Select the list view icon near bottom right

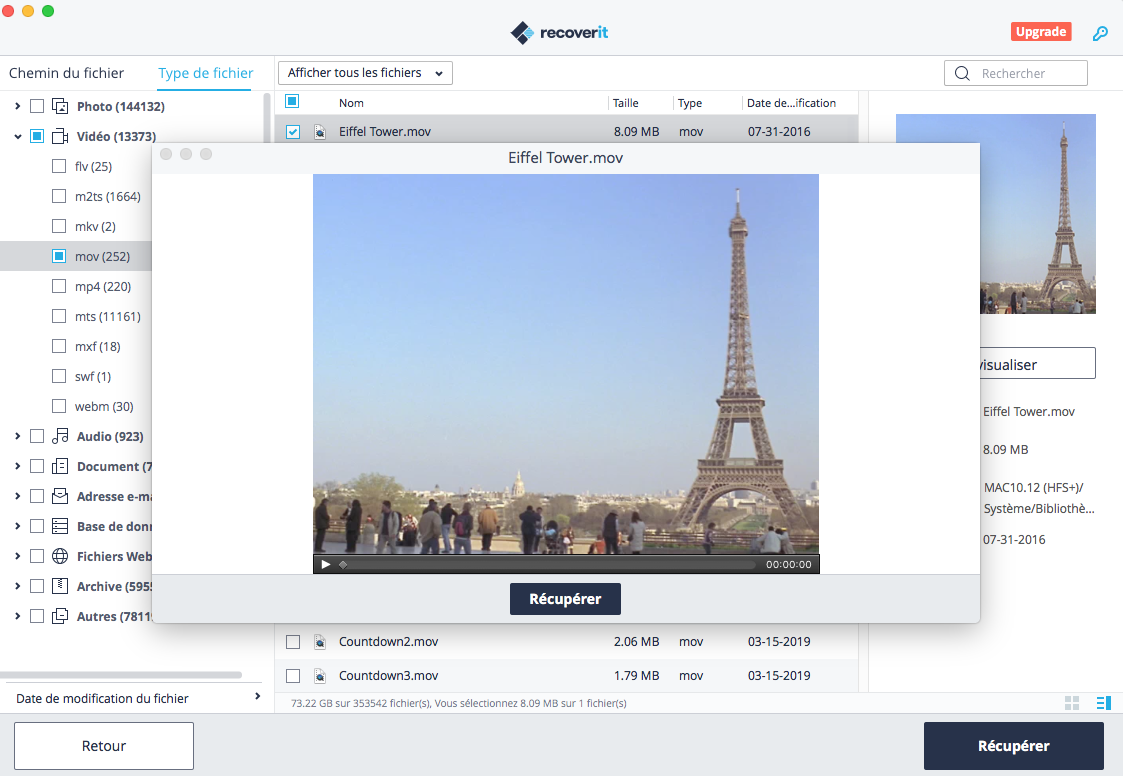pyautogui.click(x=1104, y=703)
